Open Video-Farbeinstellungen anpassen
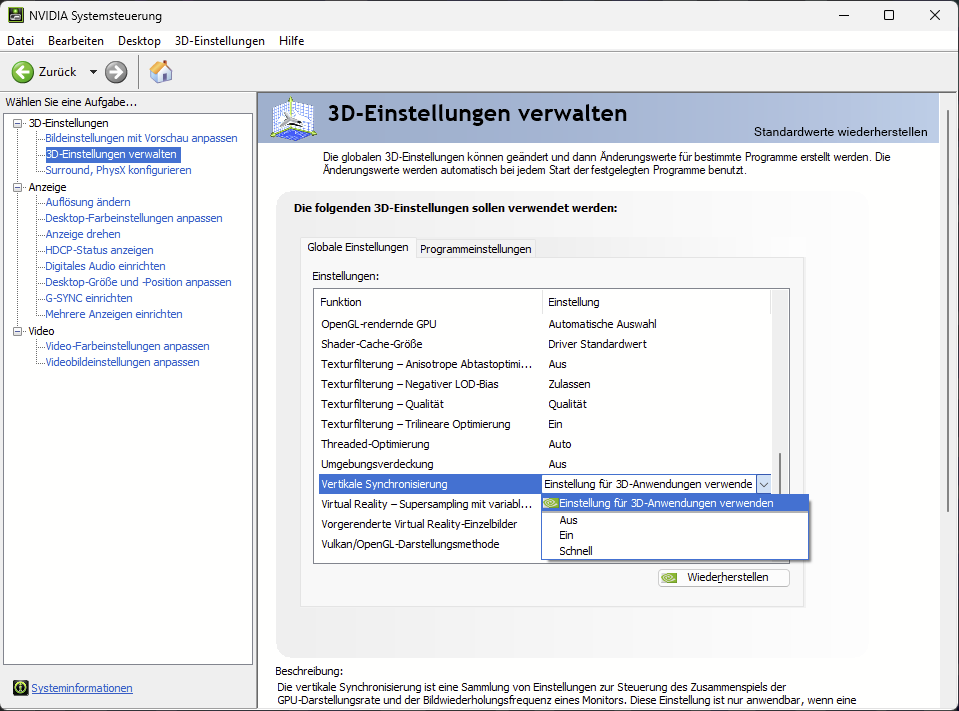This screenshot has height=711, width=959. pyautogui.click(x=127, y=346)
